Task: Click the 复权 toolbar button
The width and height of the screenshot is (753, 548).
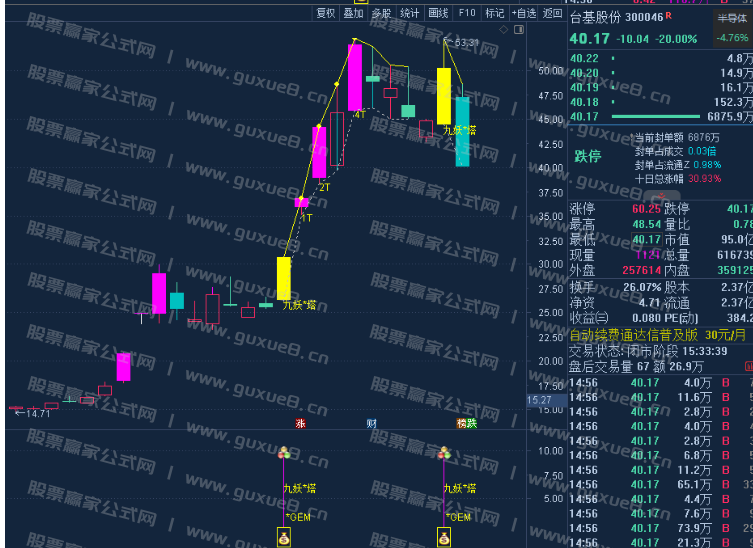Action: click(x=326, y=13)
